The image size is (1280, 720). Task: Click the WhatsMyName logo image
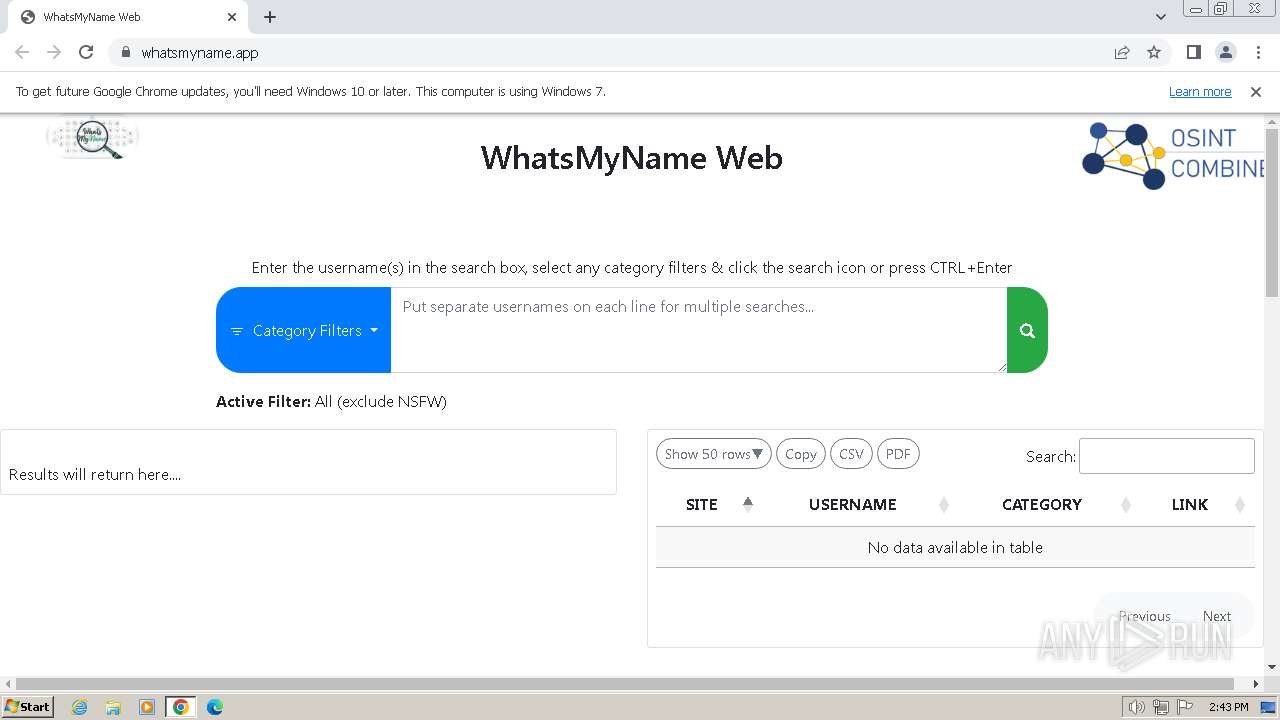[92, 138]
